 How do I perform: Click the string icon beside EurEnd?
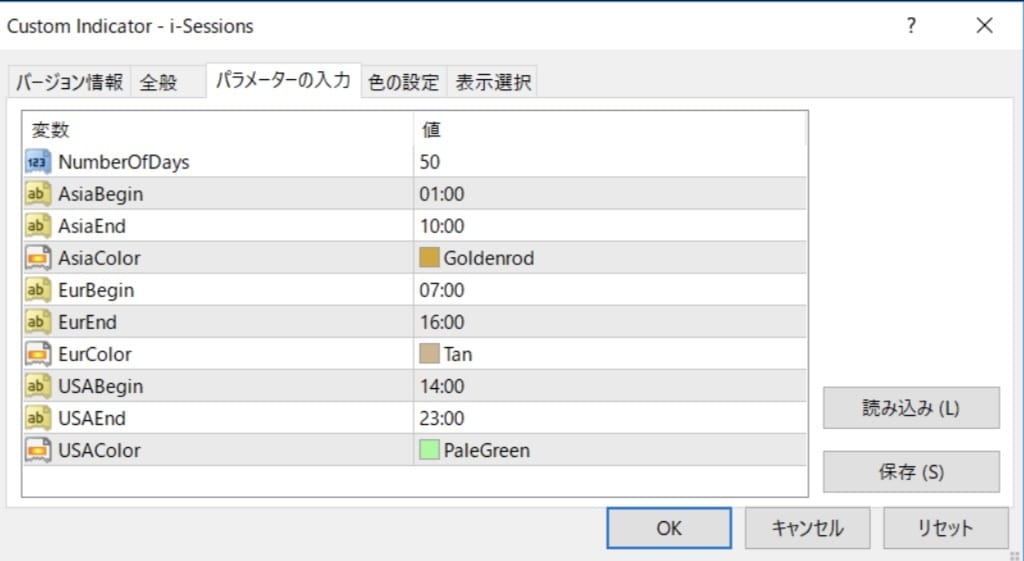click(38, 322)
